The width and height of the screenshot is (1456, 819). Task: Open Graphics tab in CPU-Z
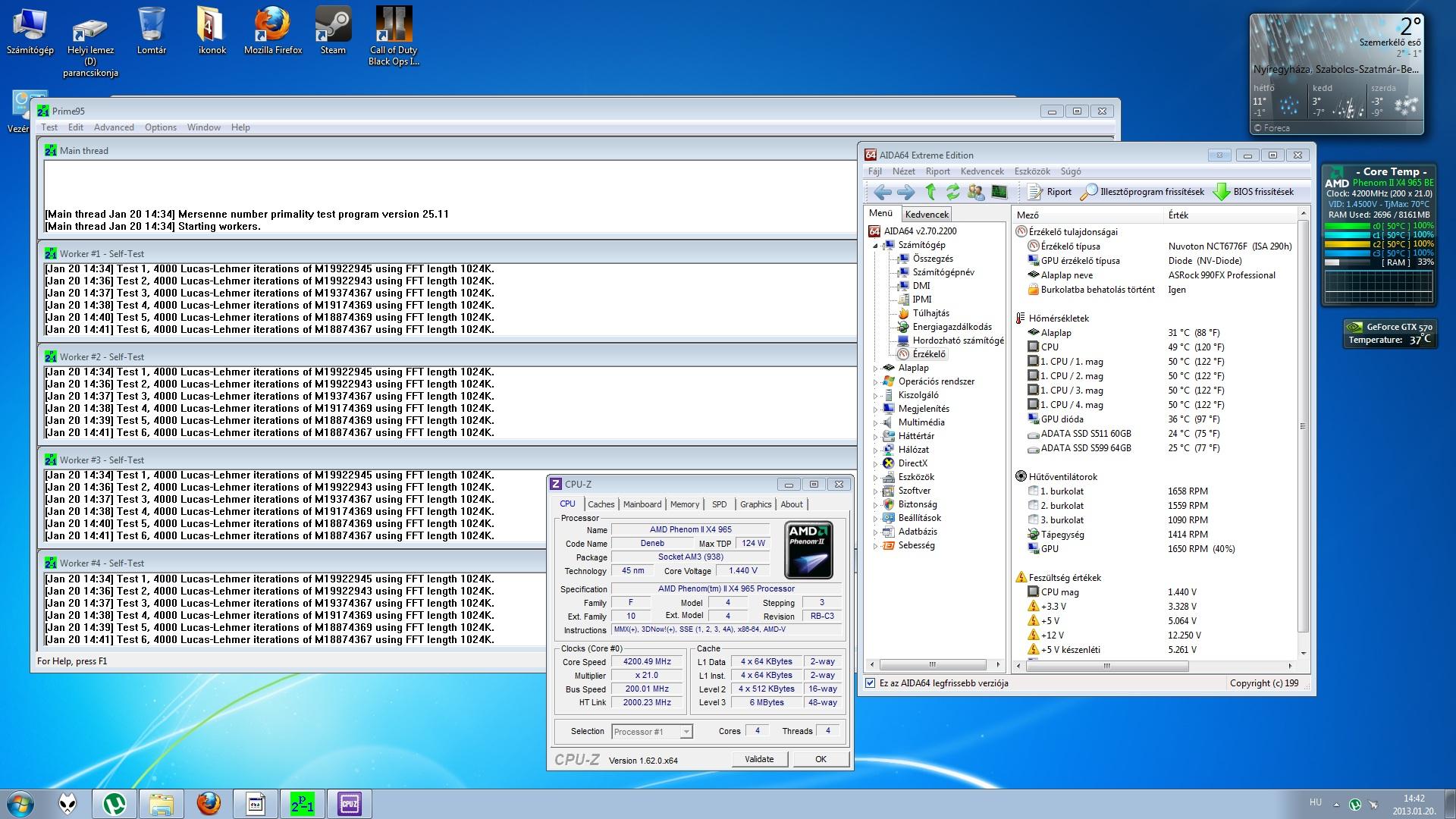755,504
